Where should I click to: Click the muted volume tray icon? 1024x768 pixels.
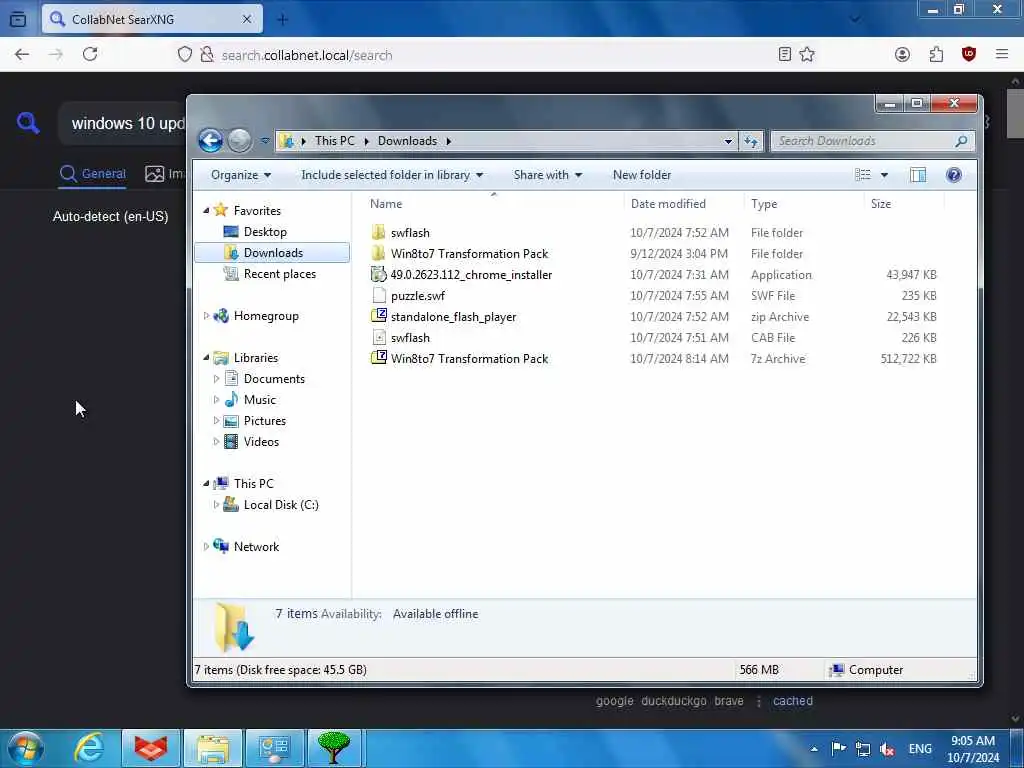(887, 749)
